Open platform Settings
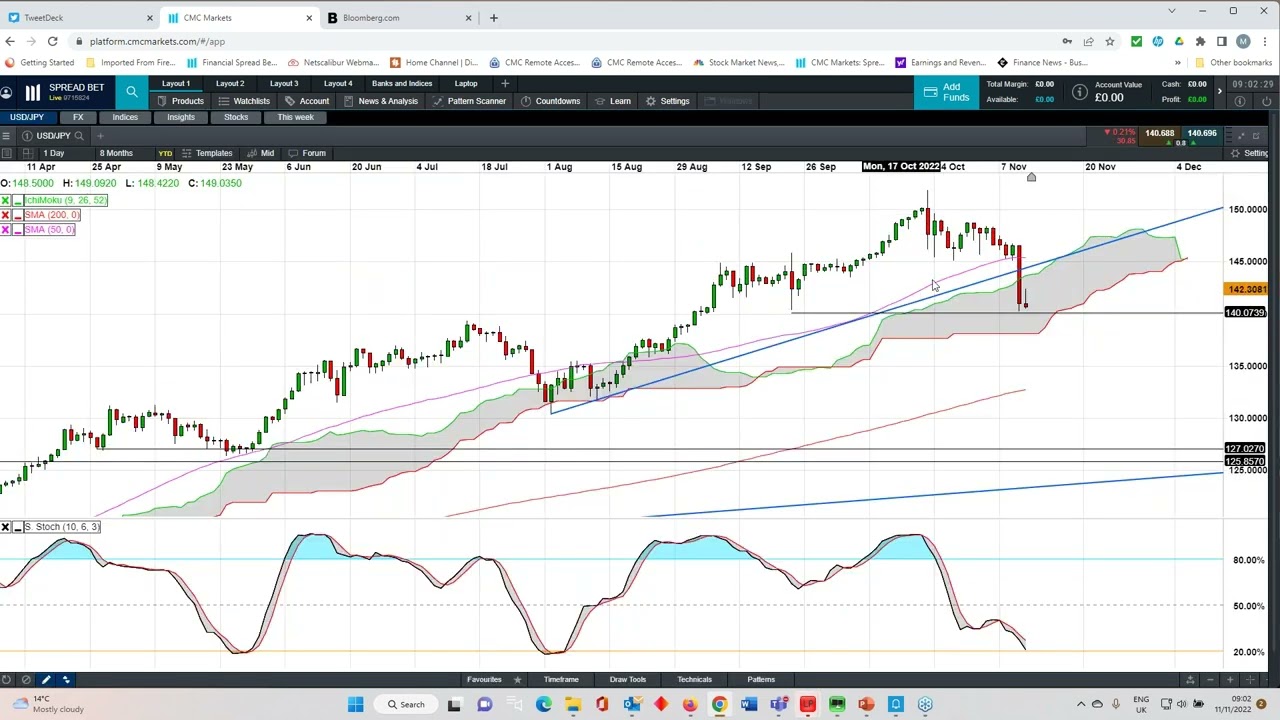Screen dimensions: 1280x720 tap(667, 101)
